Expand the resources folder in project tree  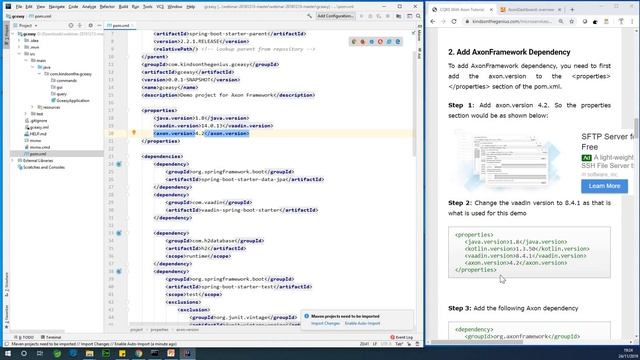coord(32,107)
